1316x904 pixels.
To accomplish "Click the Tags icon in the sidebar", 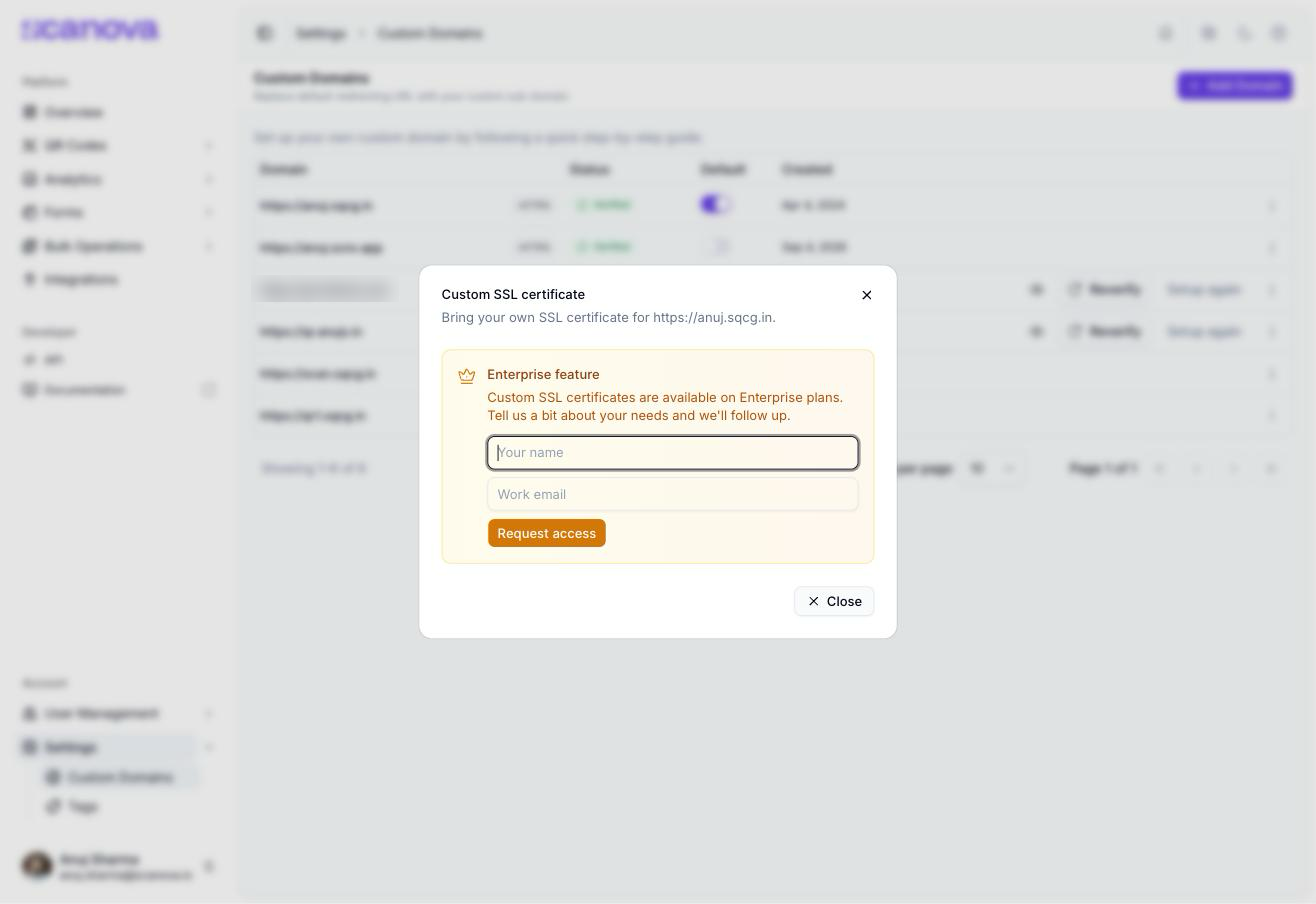I will [x=53, y=806].
